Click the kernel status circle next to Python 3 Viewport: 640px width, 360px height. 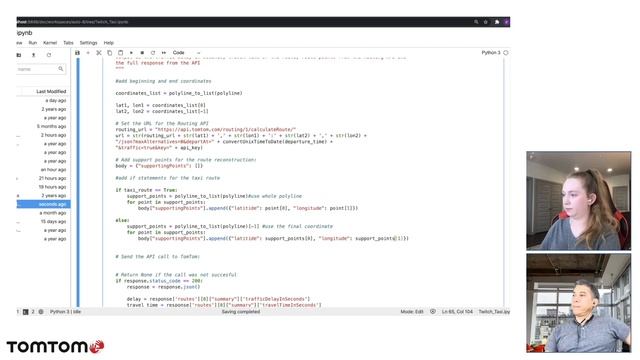tap(506, 53)
